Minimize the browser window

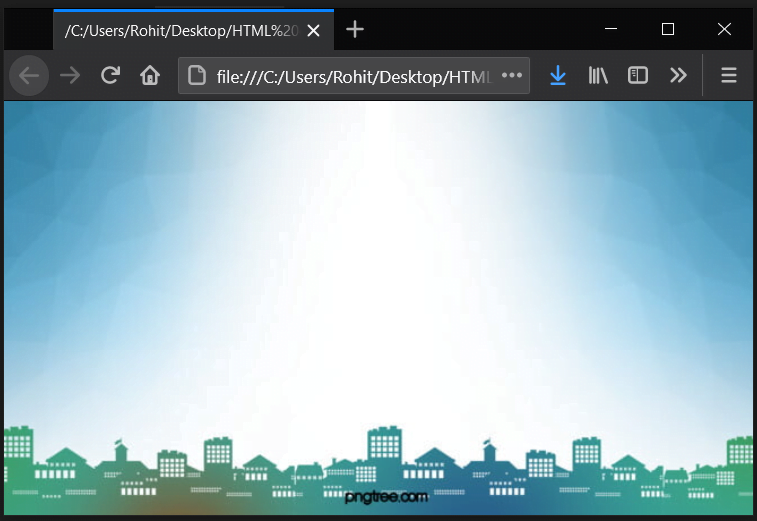611,29
